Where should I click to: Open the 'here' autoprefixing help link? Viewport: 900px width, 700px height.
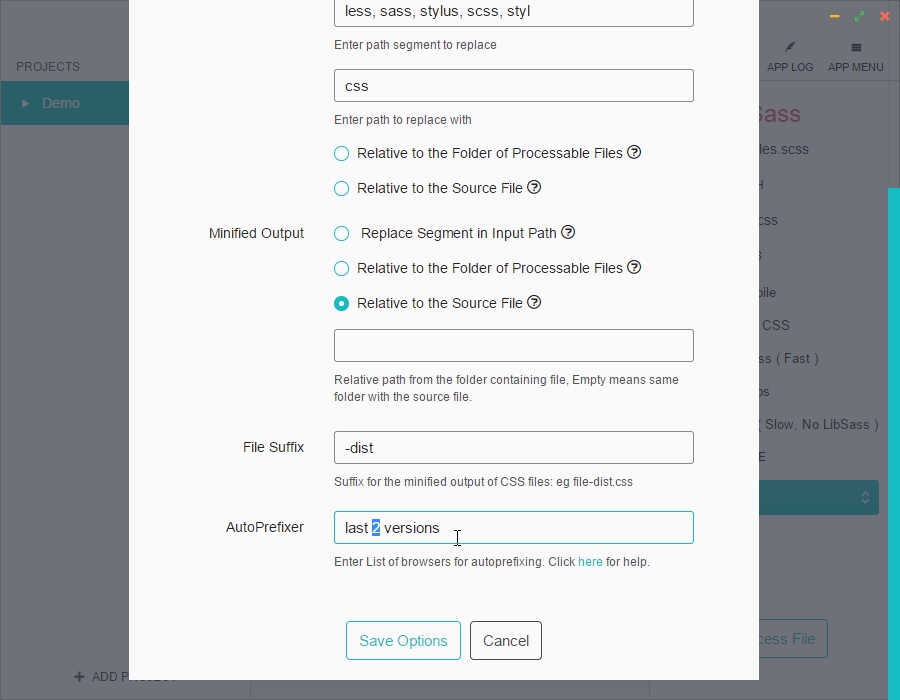click(x=590, y=562)
